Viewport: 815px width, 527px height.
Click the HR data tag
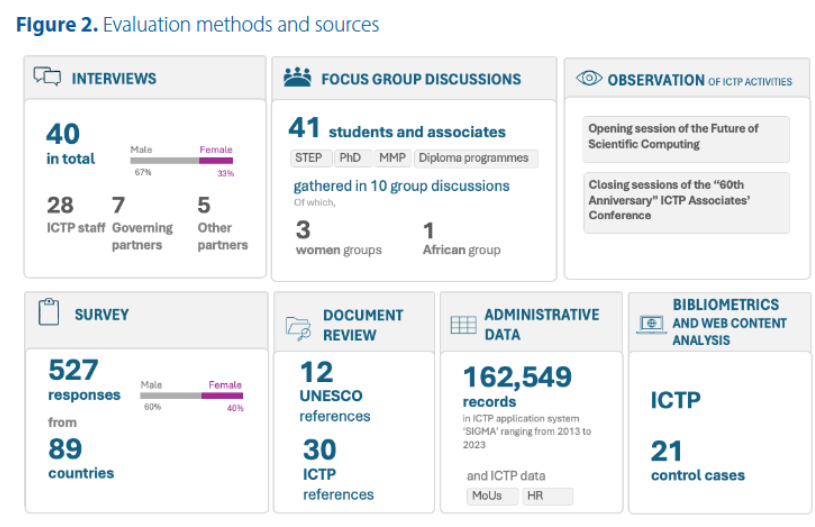(x=547, y=496)
